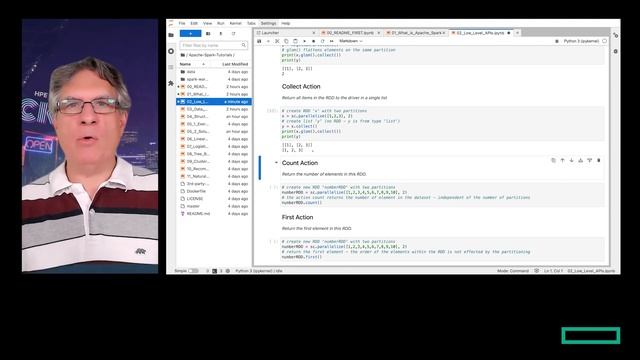Image resolution: width=640 pixels, height=360 pixels.
Task: Cut the selected cell with scissors icon
Action: click(277, 41)
